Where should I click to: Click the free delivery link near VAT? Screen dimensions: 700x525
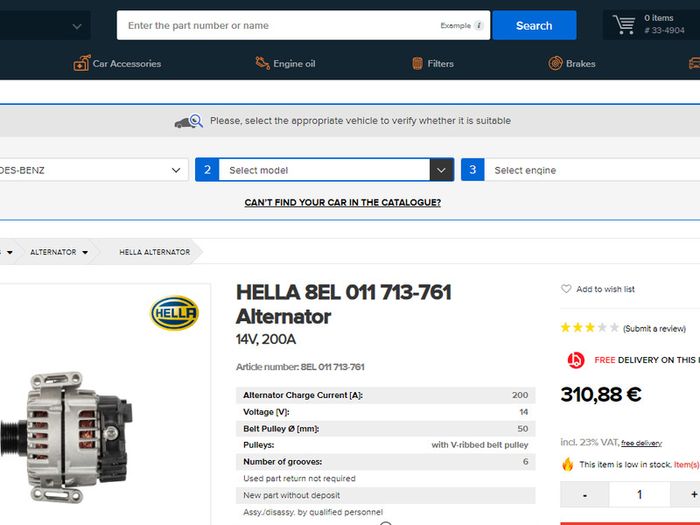tap(641, 443)
